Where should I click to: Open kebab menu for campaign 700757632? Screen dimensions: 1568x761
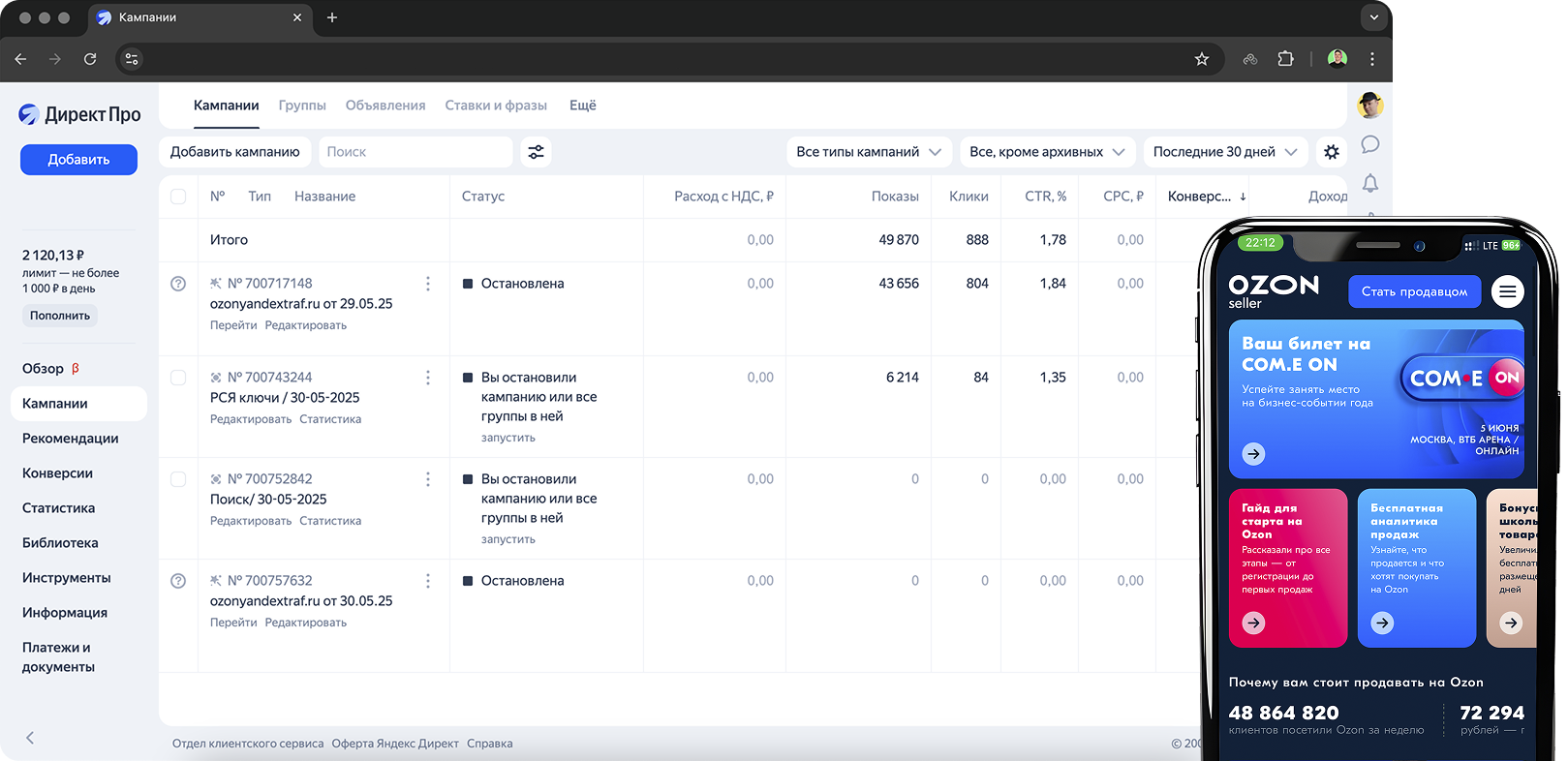click(x=428, y=581)
